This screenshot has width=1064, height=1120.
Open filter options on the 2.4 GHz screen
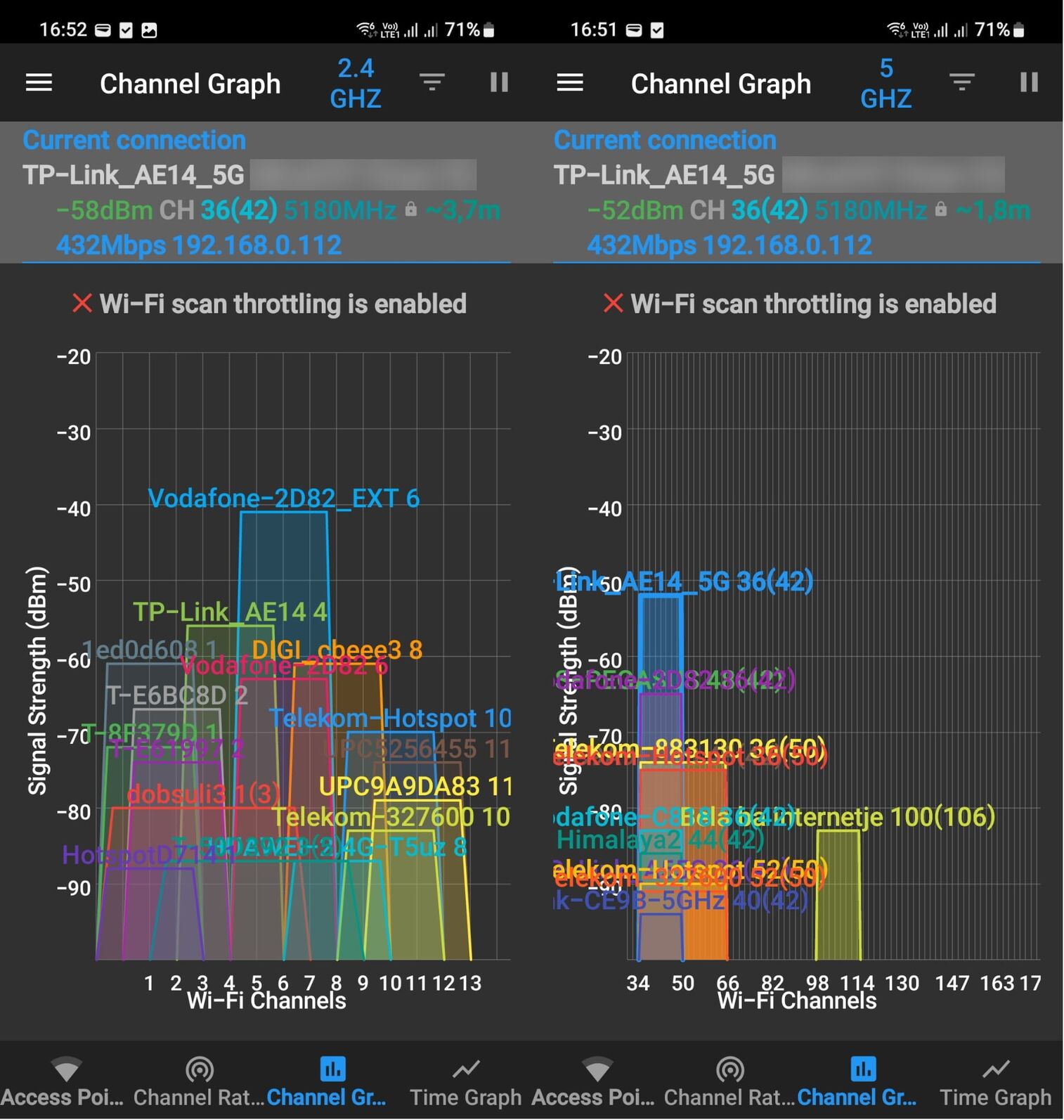pos(432,83)
